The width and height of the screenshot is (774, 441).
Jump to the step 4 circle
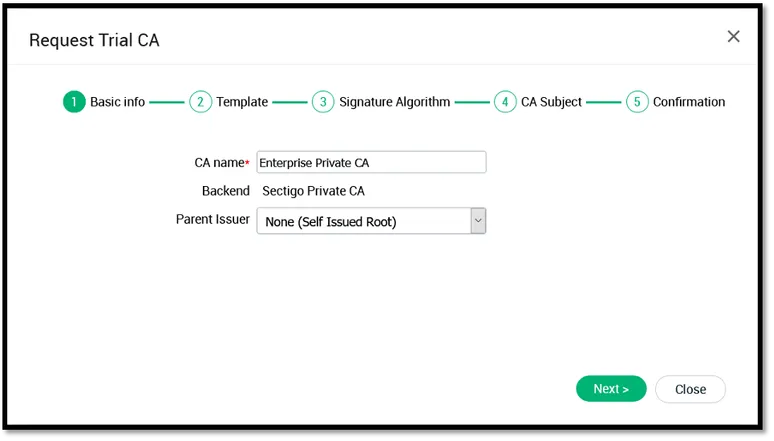pyautogui.click(x=505, y=102)
